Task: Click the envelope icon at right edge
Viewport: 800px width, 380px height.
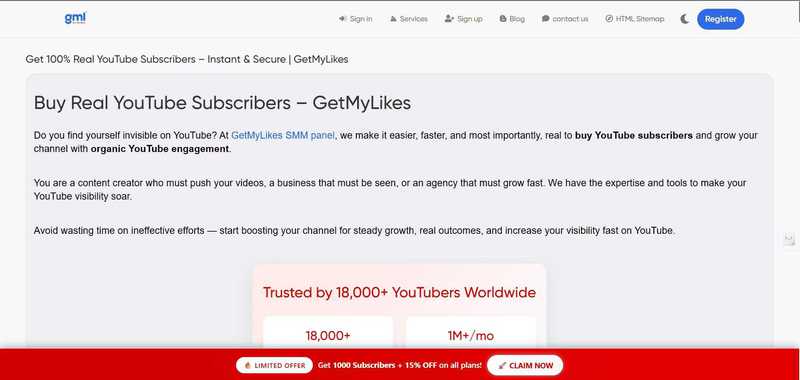Action: [789, 238]
